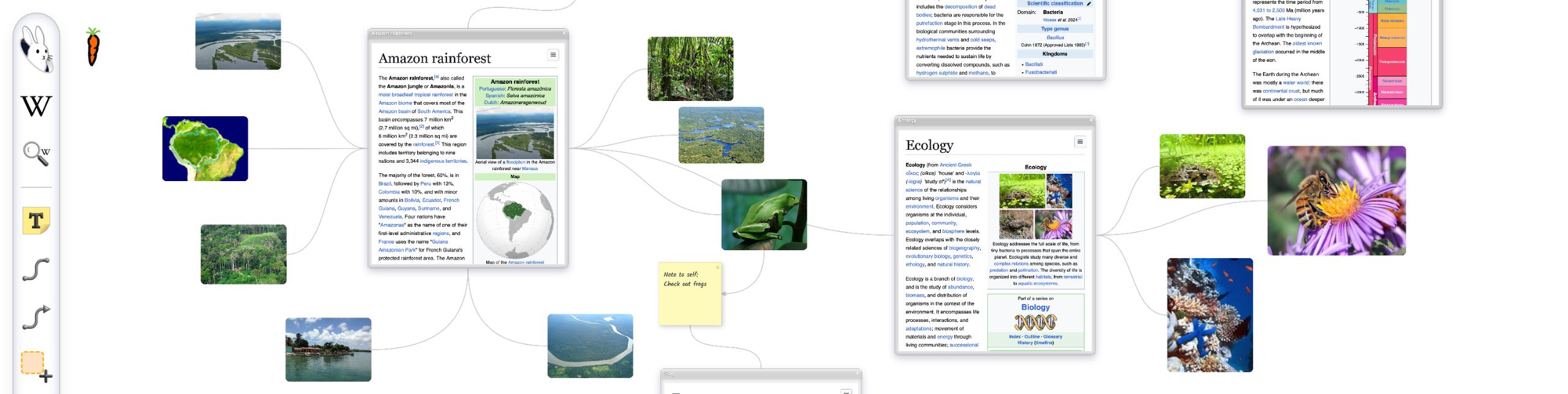Viewport: 1568px width, 394px height.
Task: Click the rabbit logo in the sidebar
Action: pos(36,48)
